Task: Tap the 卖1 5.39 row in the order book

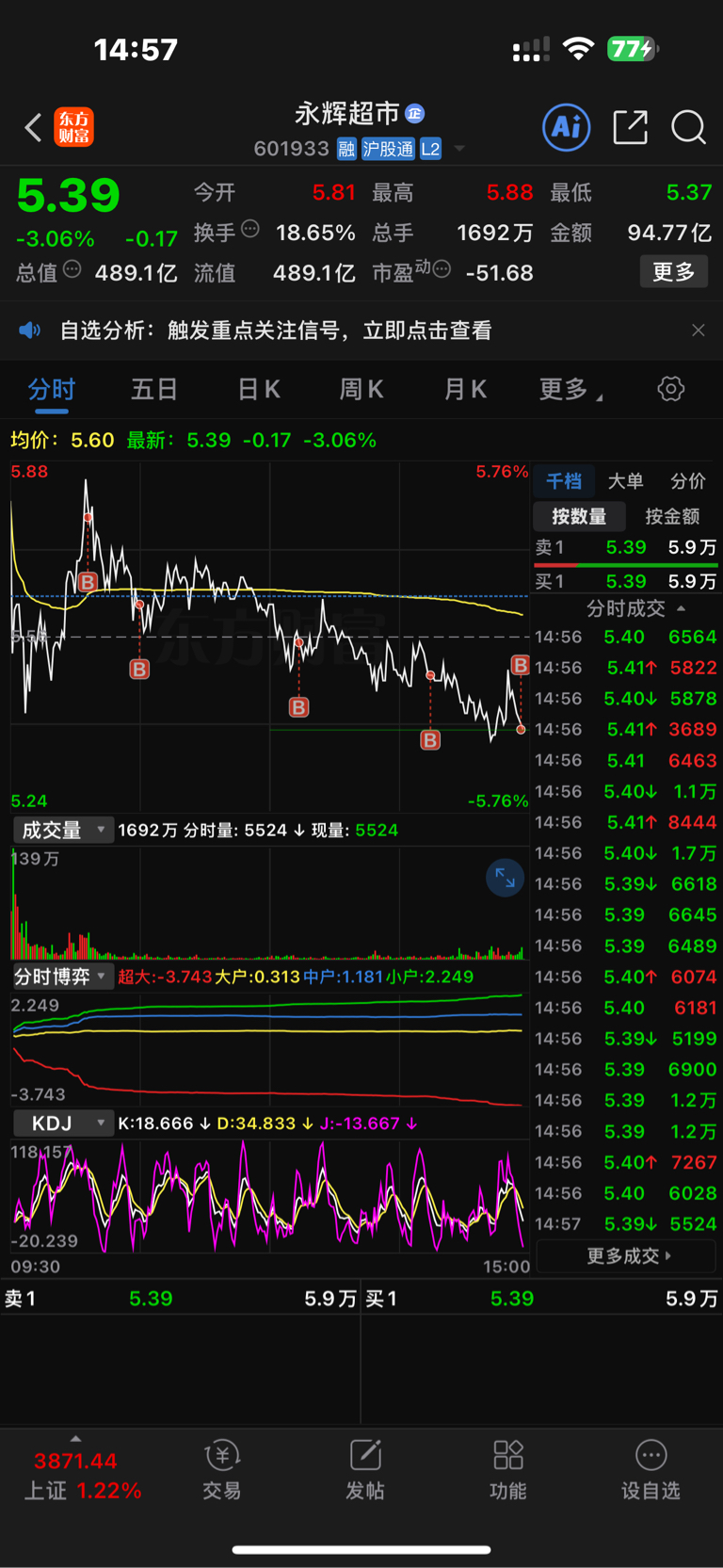Action: pyautogui.click(x=625, y=547)
